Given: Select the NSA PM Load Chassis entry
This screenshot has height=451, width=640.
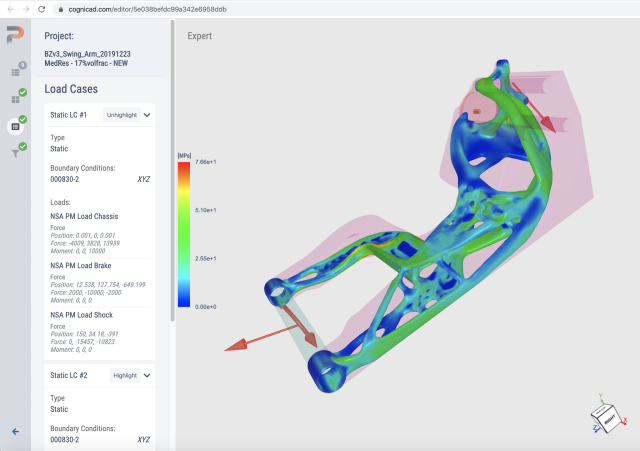Looking at the screenshot, I should pyautogui.click(x=93, y=215).
